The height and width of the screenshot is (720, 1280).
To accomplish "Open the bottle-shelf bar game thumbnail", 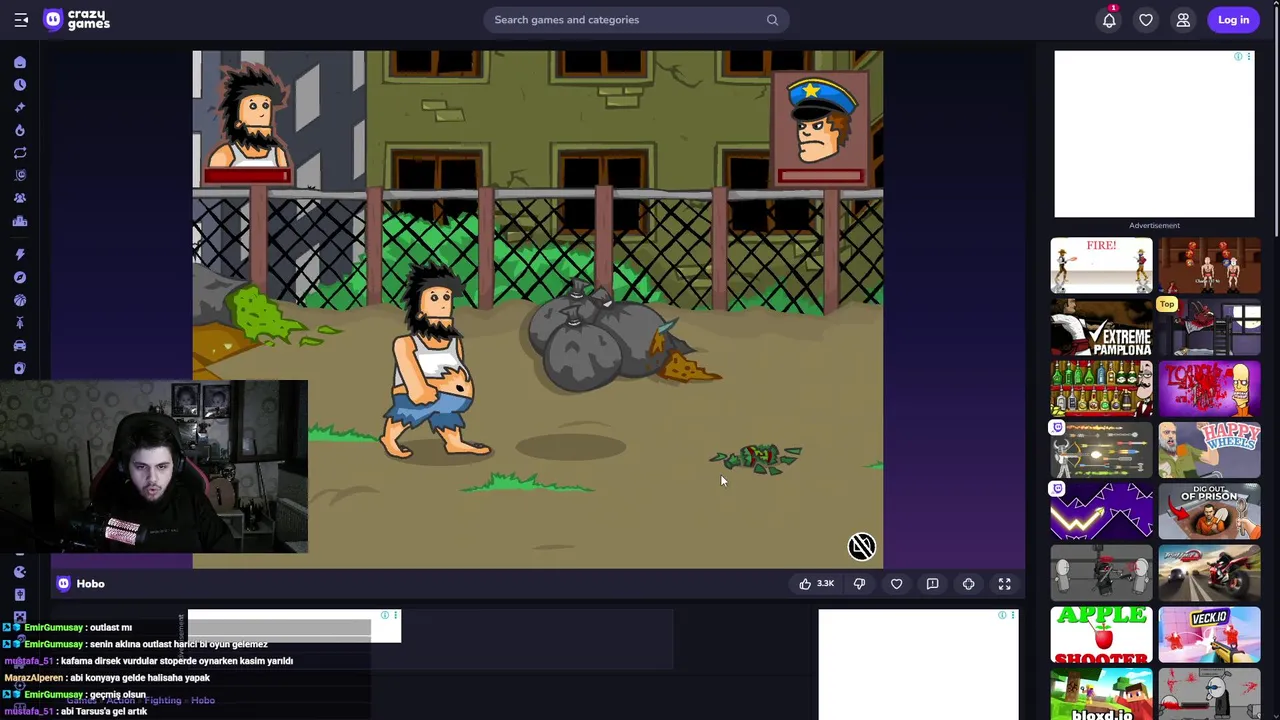I will click(1101, 389).
